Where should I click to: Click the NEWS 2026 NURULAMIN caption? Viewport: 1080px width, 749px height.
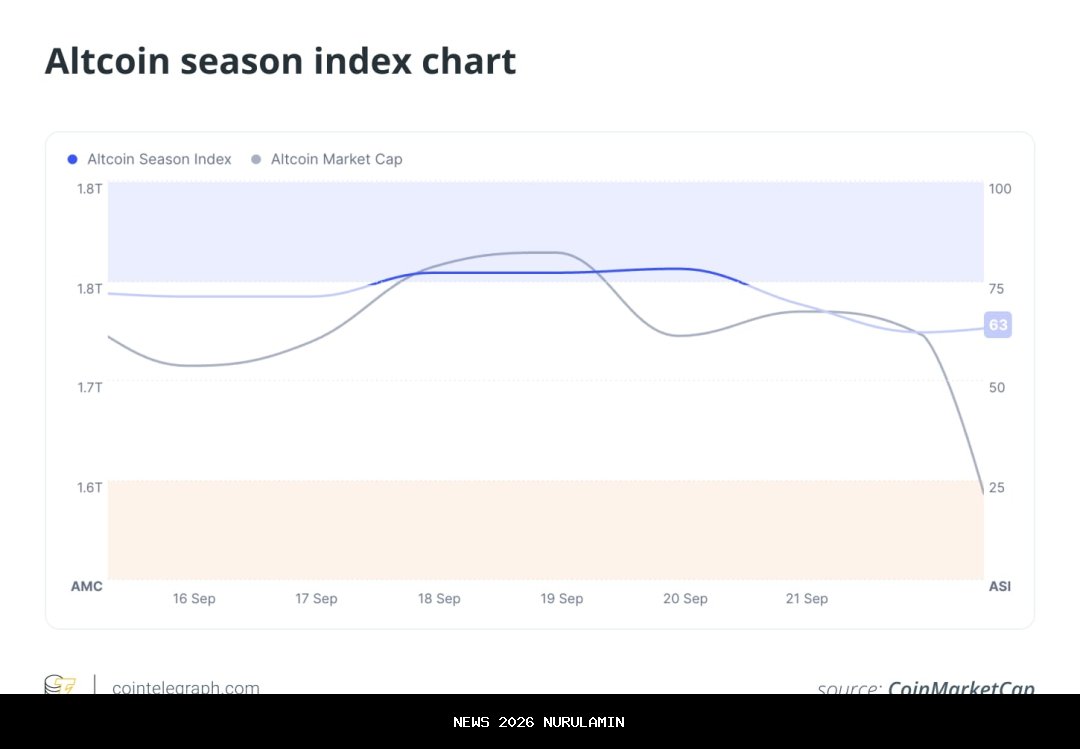(x=539, y=722)
